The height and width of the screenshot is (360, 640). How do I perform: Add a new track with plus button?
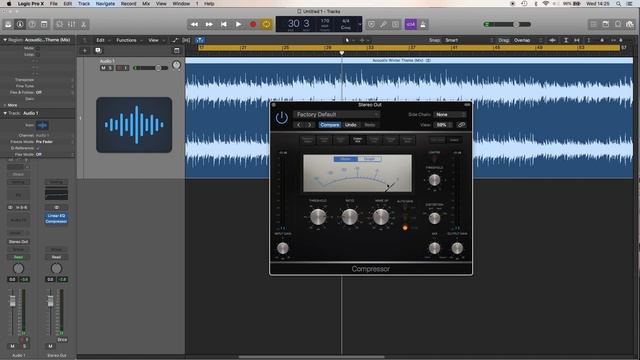coord(84,51)
